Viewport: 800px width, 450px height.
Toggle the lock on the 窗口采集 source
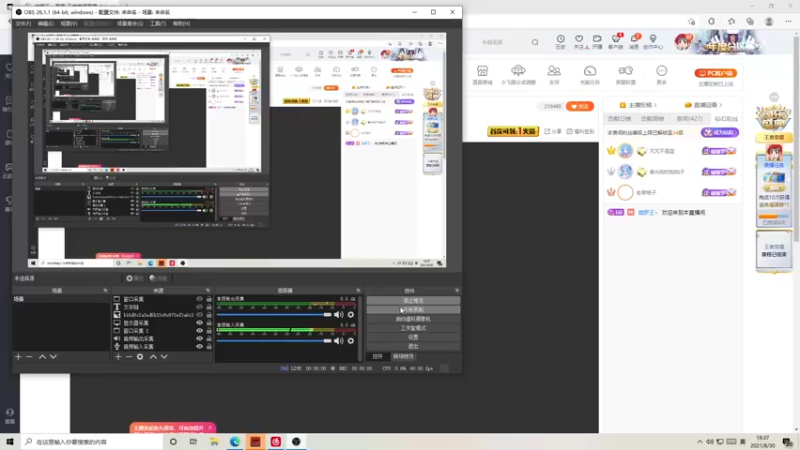coord(209,299)
